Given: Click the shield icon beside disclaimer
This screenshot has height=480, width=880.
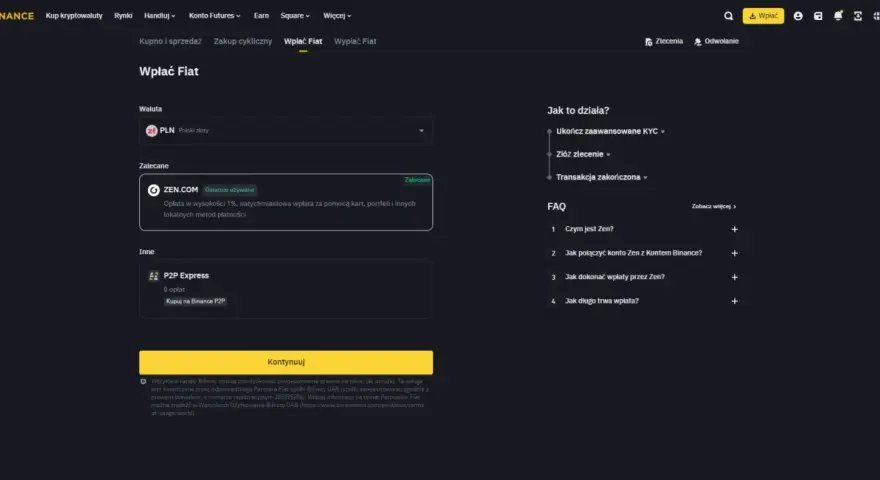Looking at the screenshot, I should pos(143,382).
